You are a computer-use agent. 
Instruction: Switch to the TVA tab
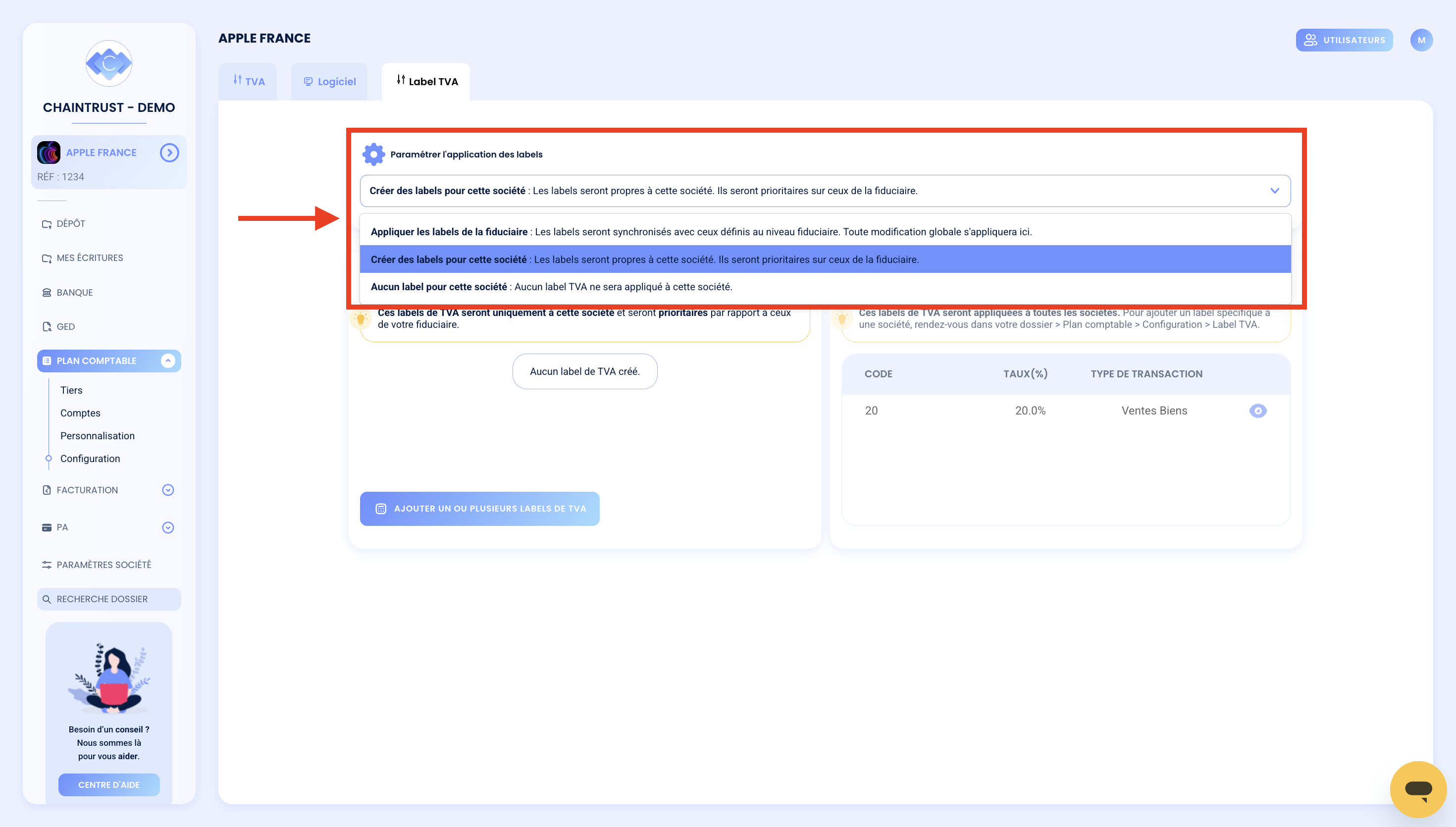[x=249, y=81]
